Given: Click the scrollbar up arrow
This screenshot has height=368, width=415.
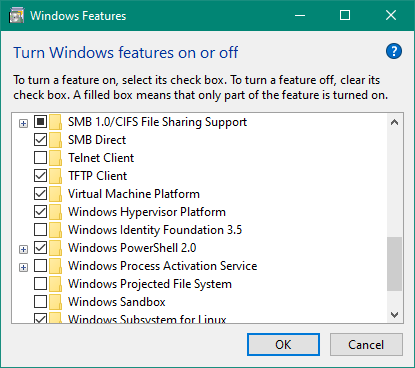Looking at the screenshot, I should click(x=395, y=122).
